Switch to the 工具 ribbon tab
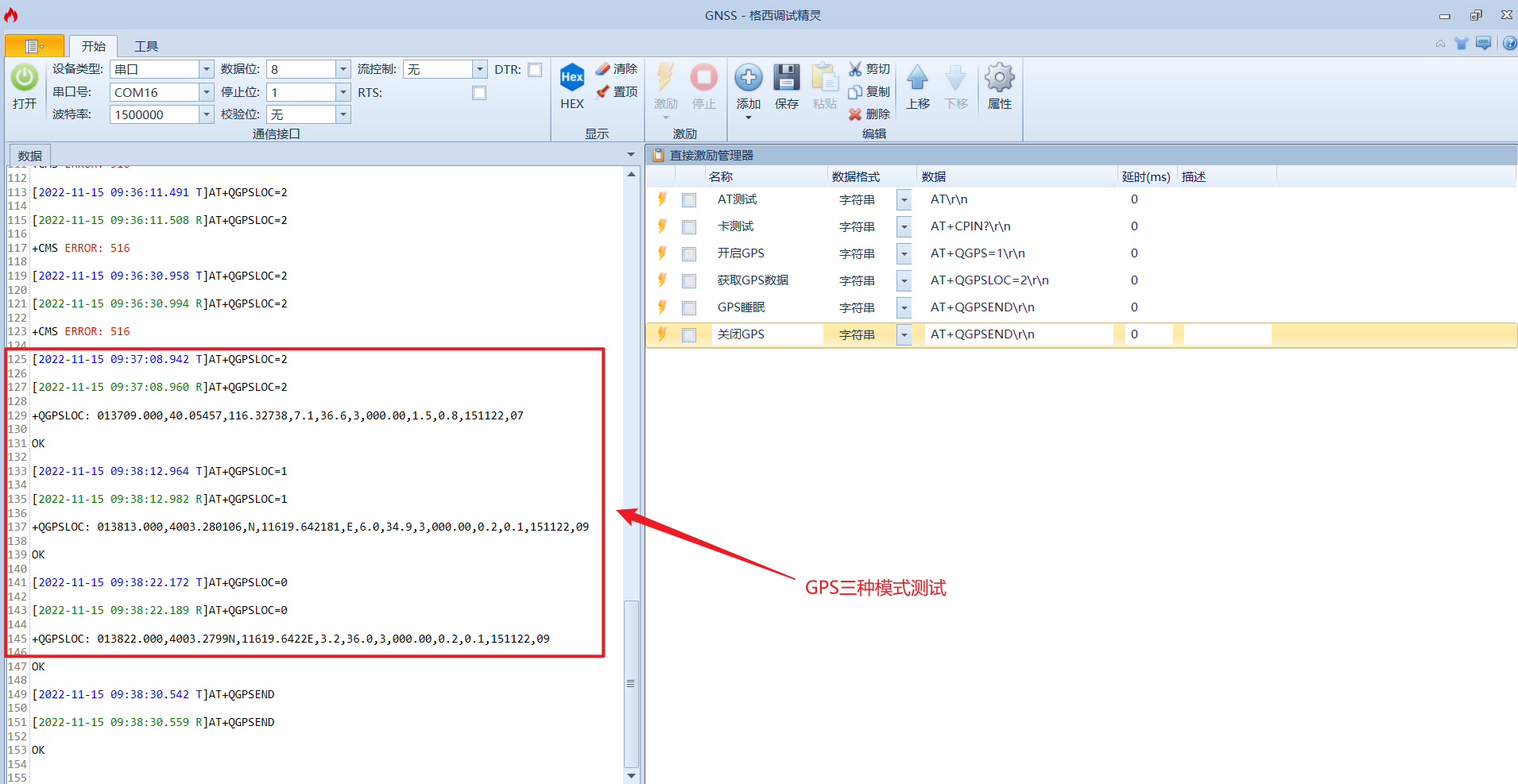This screenshot has width=1518, height=784. 146,46
